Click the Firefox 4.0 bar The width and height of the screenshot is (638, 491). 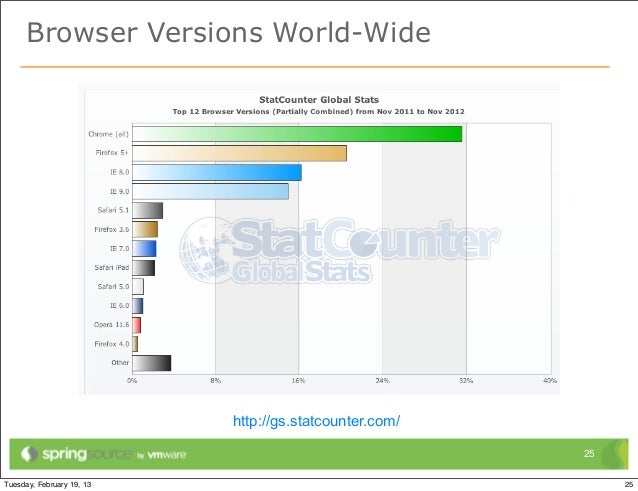pyautogui.click(x=135, y=344)
